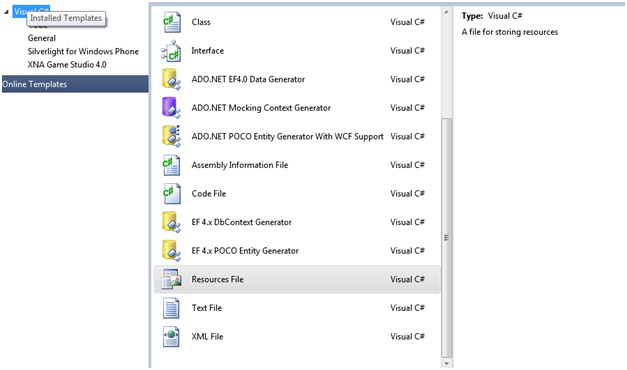Select Silverlight for Windows Phone category

(83, 52)
